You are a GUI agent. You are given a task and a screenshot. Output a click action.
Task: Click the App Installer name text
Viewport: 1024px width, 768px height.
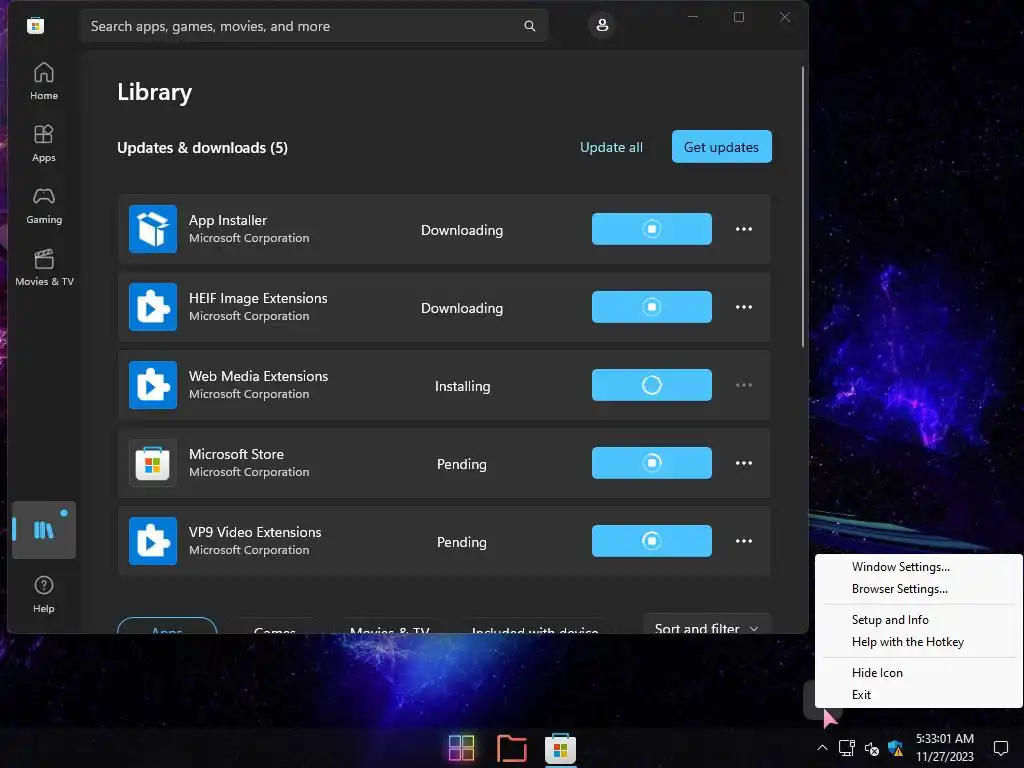(228, 220)
